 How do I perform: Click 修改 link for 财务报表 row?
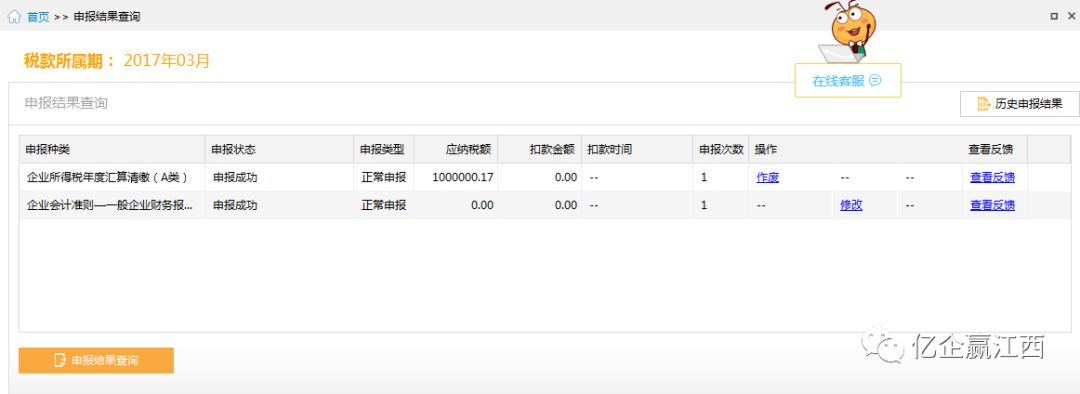[x=851, y=205]
